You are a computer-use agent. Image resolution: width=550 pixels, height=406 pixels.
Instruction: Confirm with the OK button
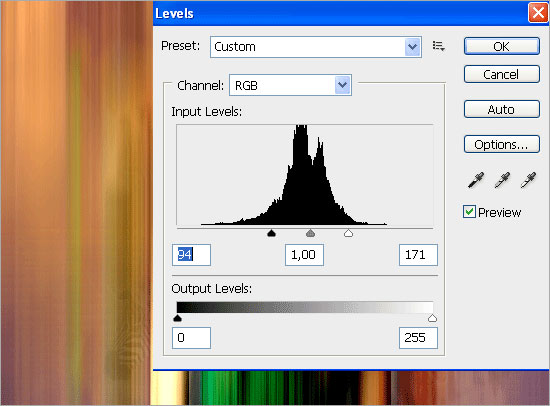coord(502,46)
